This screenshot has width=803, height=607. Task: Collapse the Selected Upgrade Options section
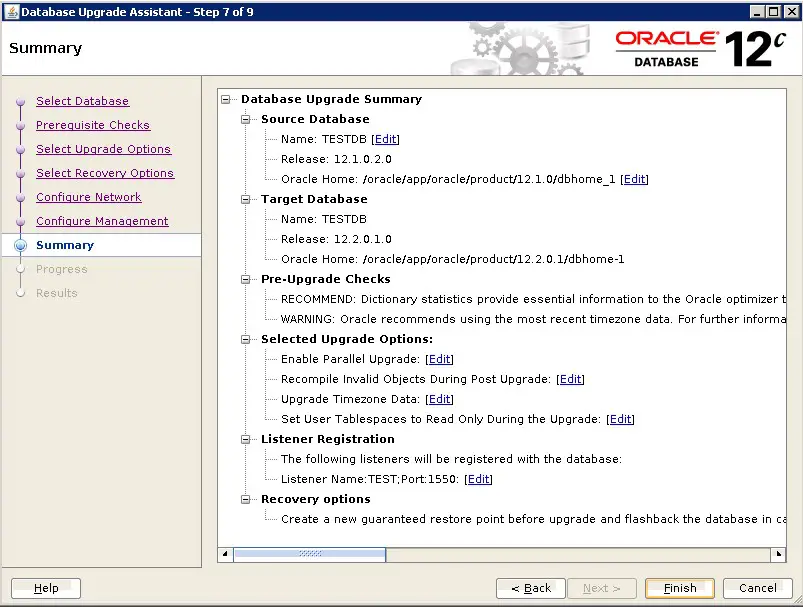[x=246, y=339]
